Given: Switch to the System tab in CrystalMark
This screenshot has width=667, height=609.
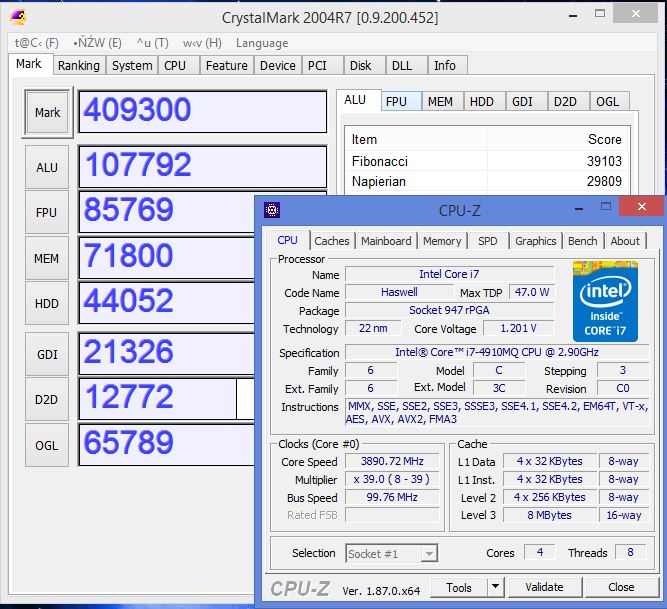Looking at the screenshot, I should pyautogui.click(x=132, y=65).
